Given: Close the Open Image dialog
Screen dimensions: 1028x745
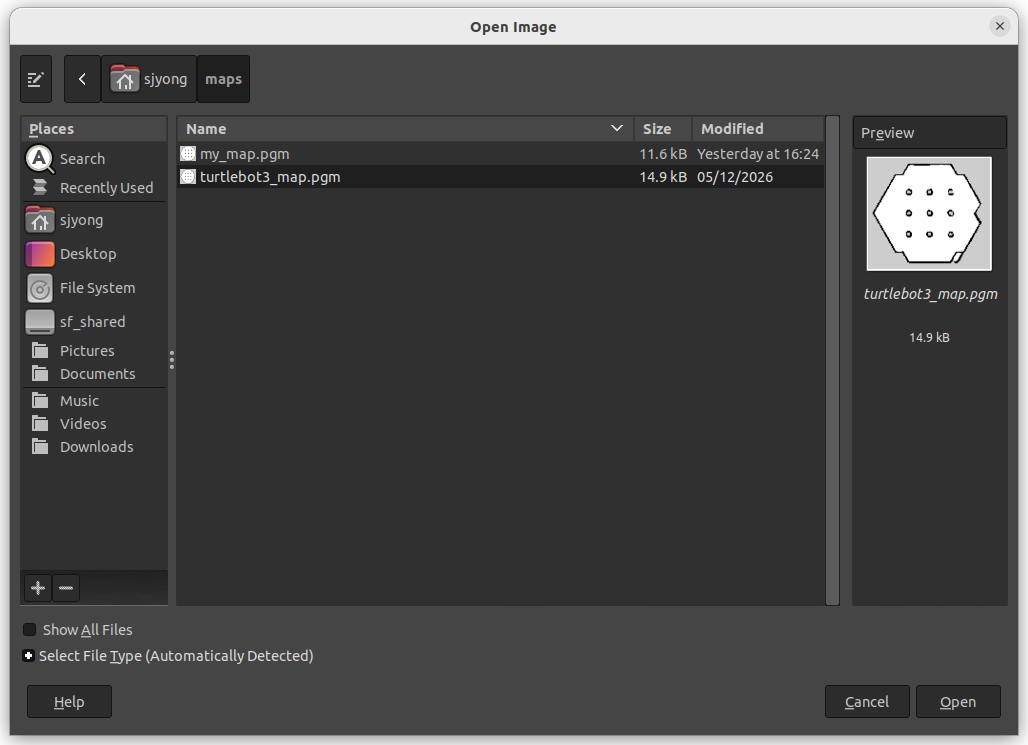Looking at the screenshot, I should coord(999,26).
